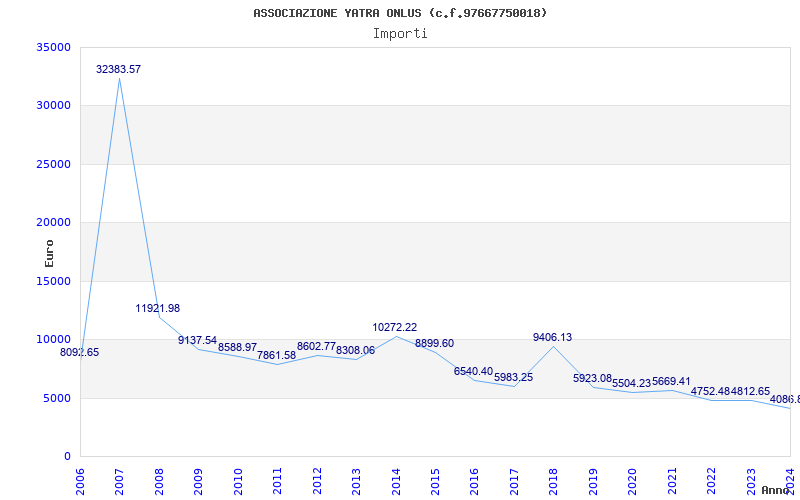Click x-axis year 2008
This screenshot has height=500, width=800.
click(159, 481)
